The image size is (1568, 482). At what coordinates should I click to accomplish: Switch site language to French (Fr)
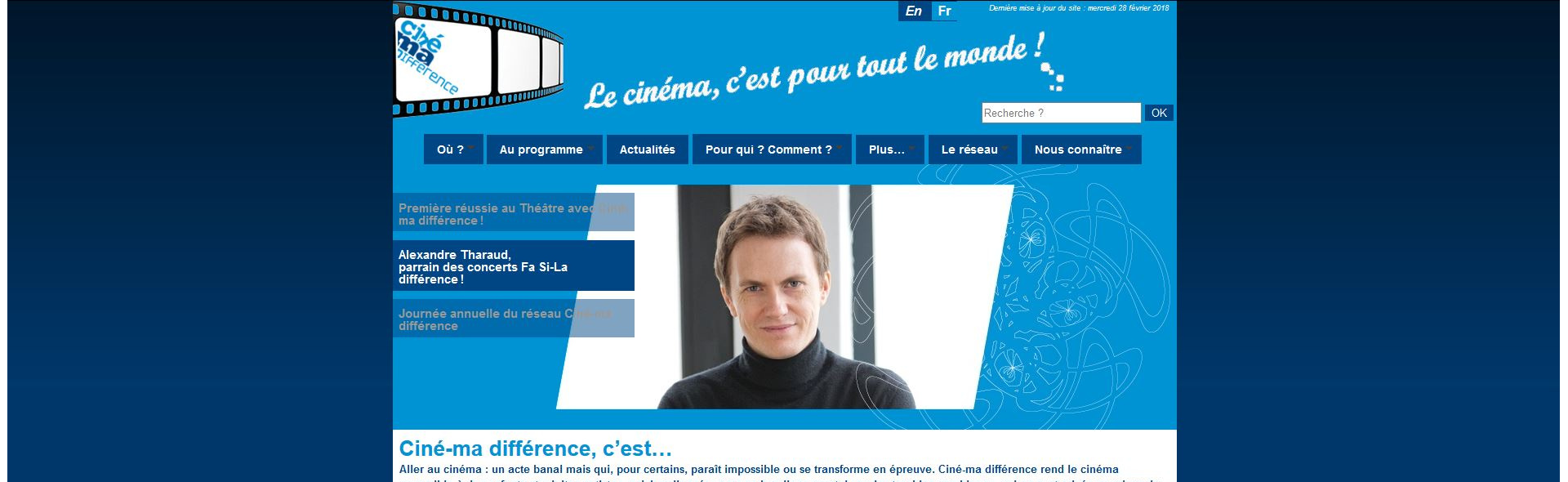click(x=944, y=11)
